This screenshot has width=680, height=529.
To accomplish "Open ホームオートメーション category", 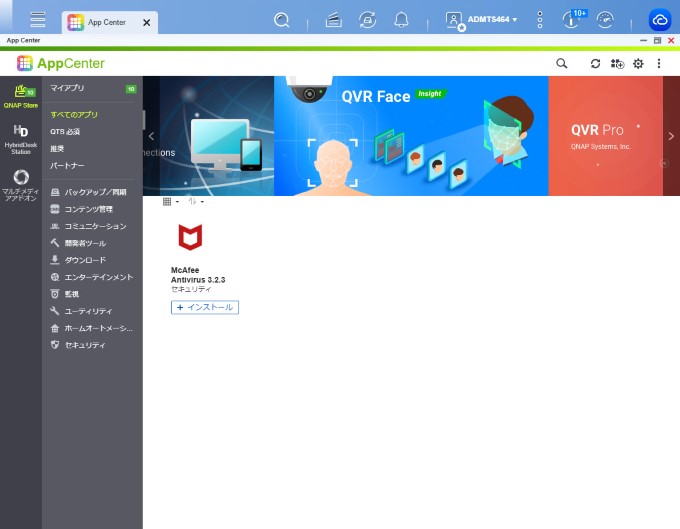I will pos(92,328).
